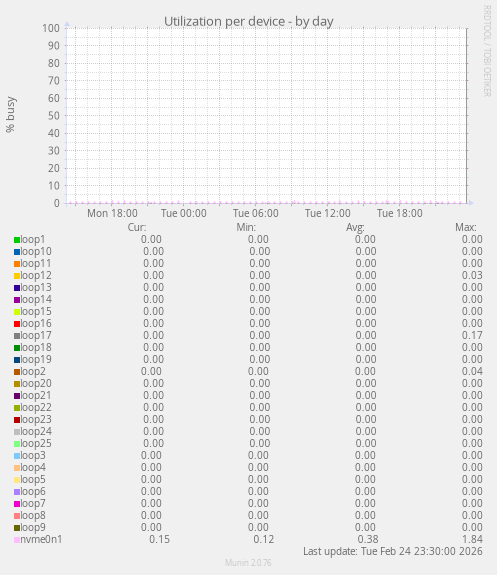Select the loop17 legend label
This screenshot has width=497, height=575.
(x=36, y=336)
